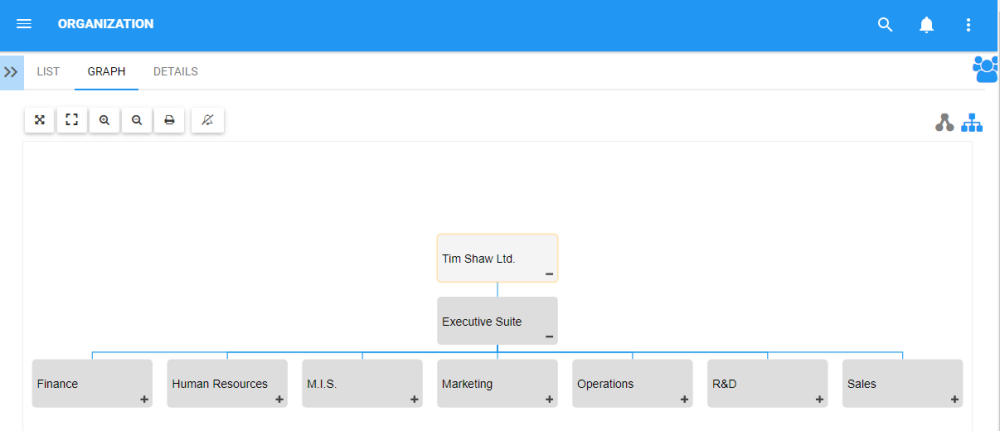Viewport: 1000px width, 431px height.
Task: Expand the left side panel
Action: click(x=11, y=72)
